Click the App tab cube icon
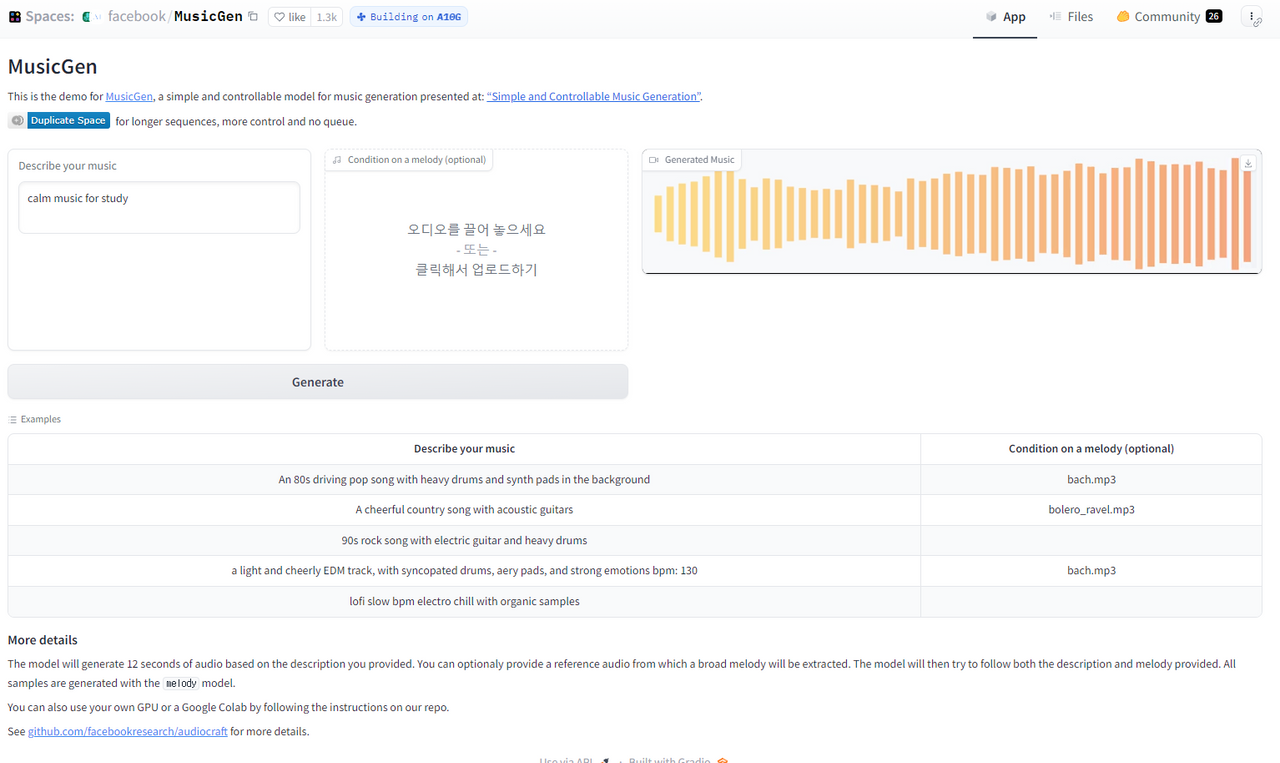The image size is (1280, 763). [x=991, y=17]
